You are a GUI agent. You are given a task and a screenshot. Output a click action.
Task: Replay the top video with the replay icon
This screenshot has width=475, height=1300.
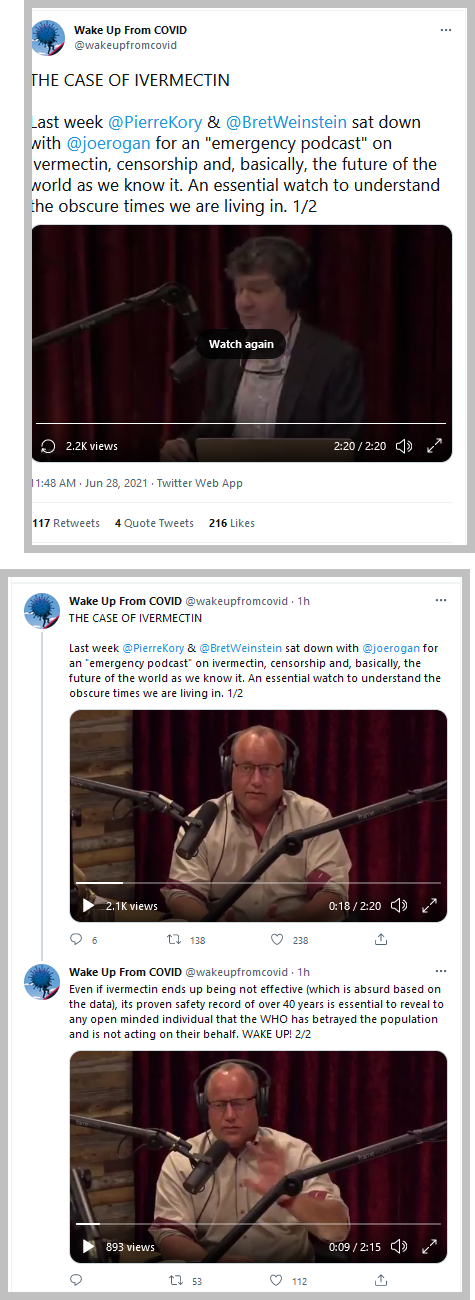click(47, 446)
